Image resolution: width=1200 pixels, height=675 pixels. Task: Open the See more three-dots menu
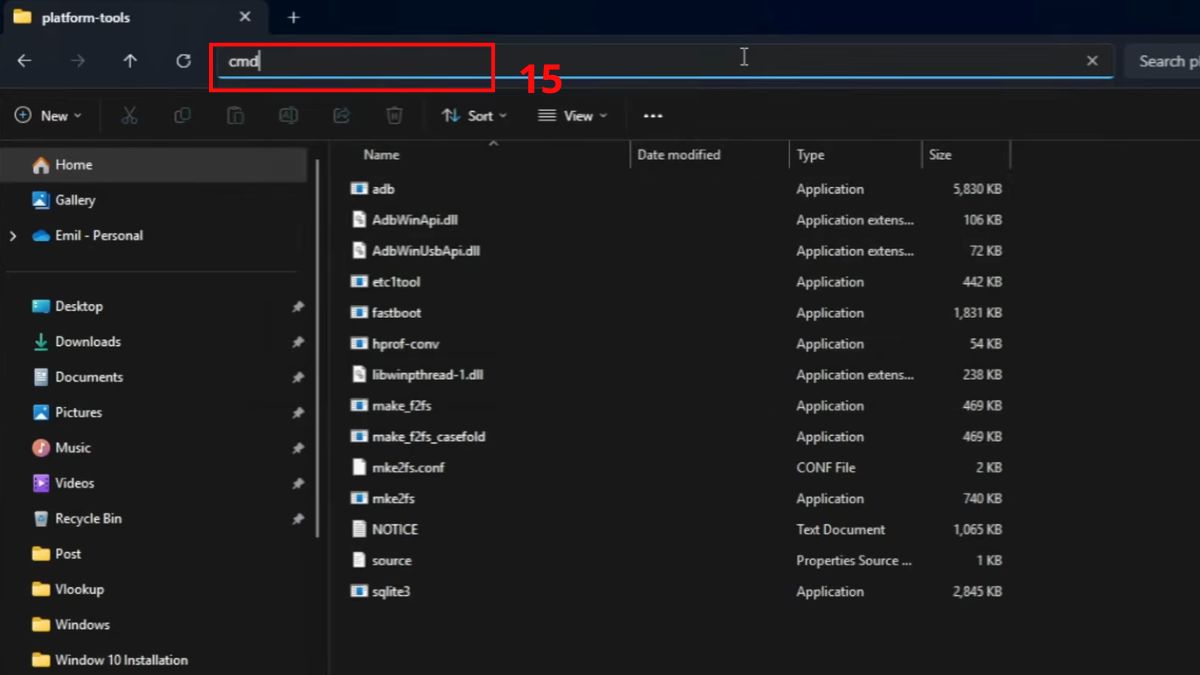653,116
